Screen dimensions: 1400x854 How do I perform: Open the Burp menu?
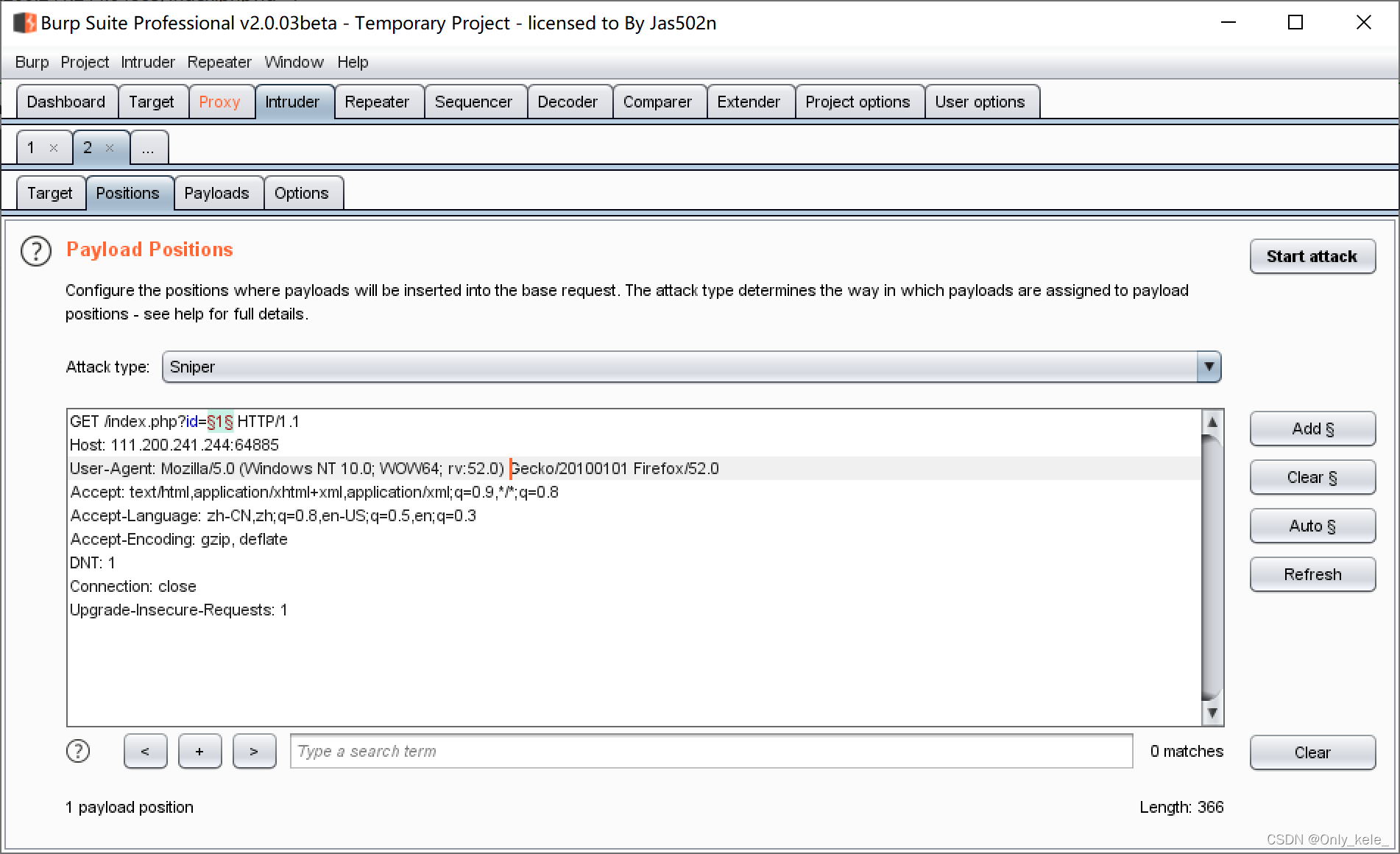coord(32,63)
